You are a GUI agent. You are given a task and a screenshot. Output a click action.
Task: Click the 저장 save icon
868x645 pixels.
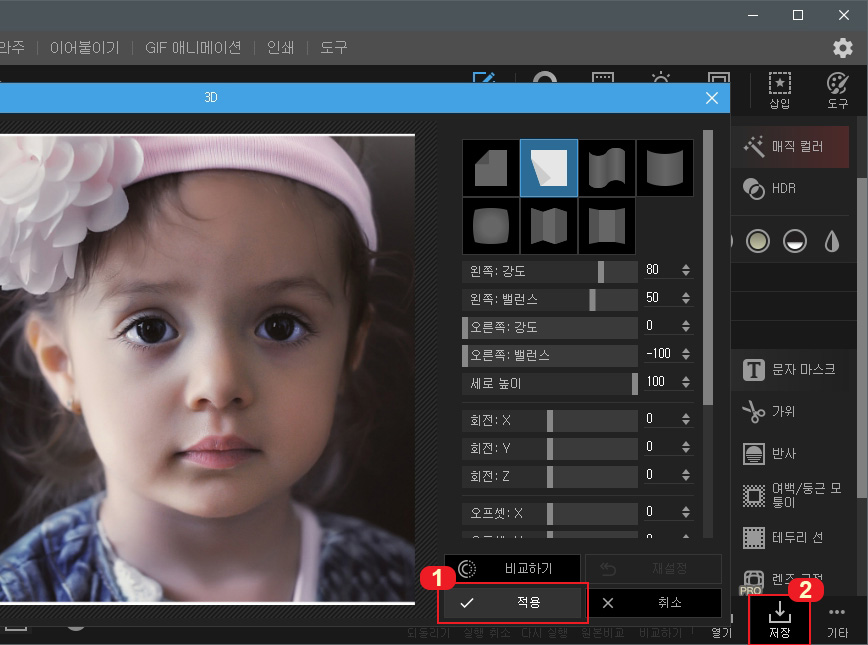pos(779,620)
